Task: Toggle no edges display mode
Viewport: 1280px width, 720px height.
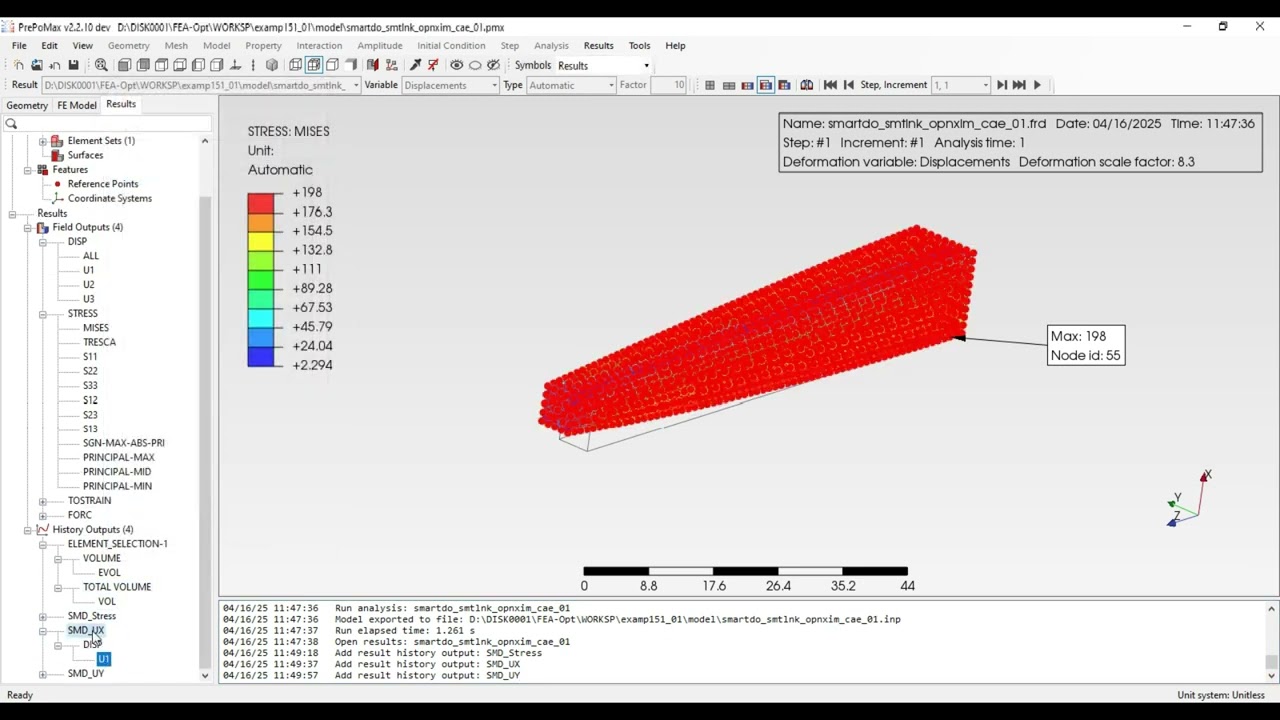Action: [x=351, y=65]
